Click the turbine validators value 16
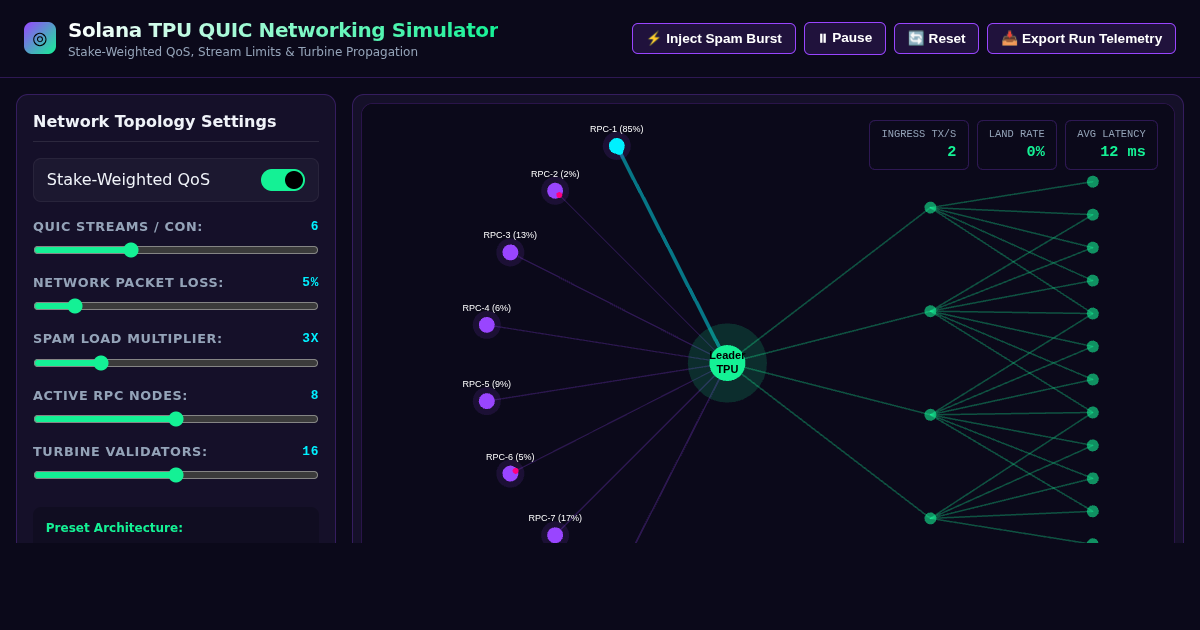Viewport: 1200px width, 630px height. (x=310, y=451)
